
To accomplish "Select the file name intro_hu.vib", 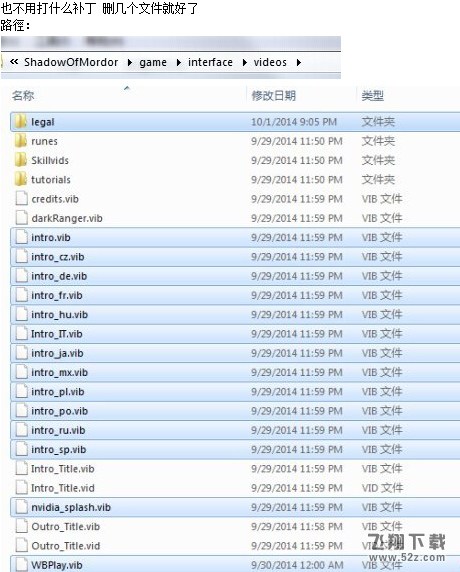I will [x=59, y=314].
